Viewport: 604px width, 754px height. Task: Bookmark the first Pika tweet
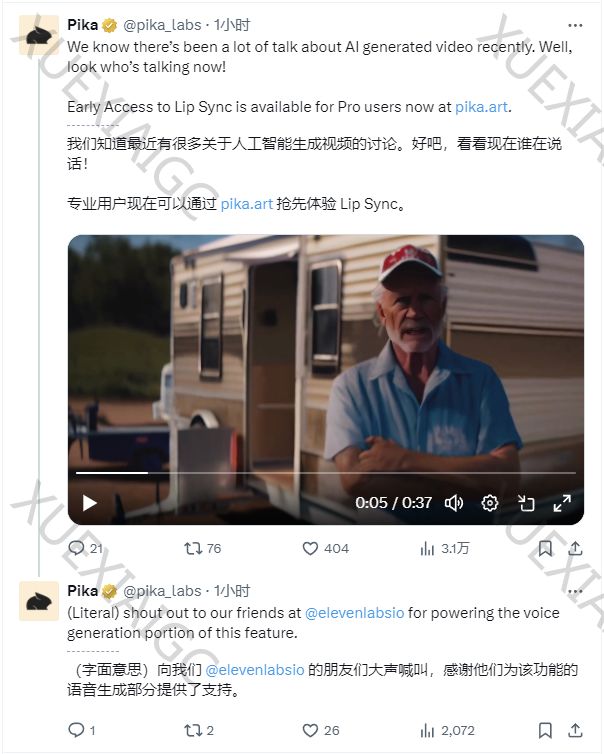545,548
